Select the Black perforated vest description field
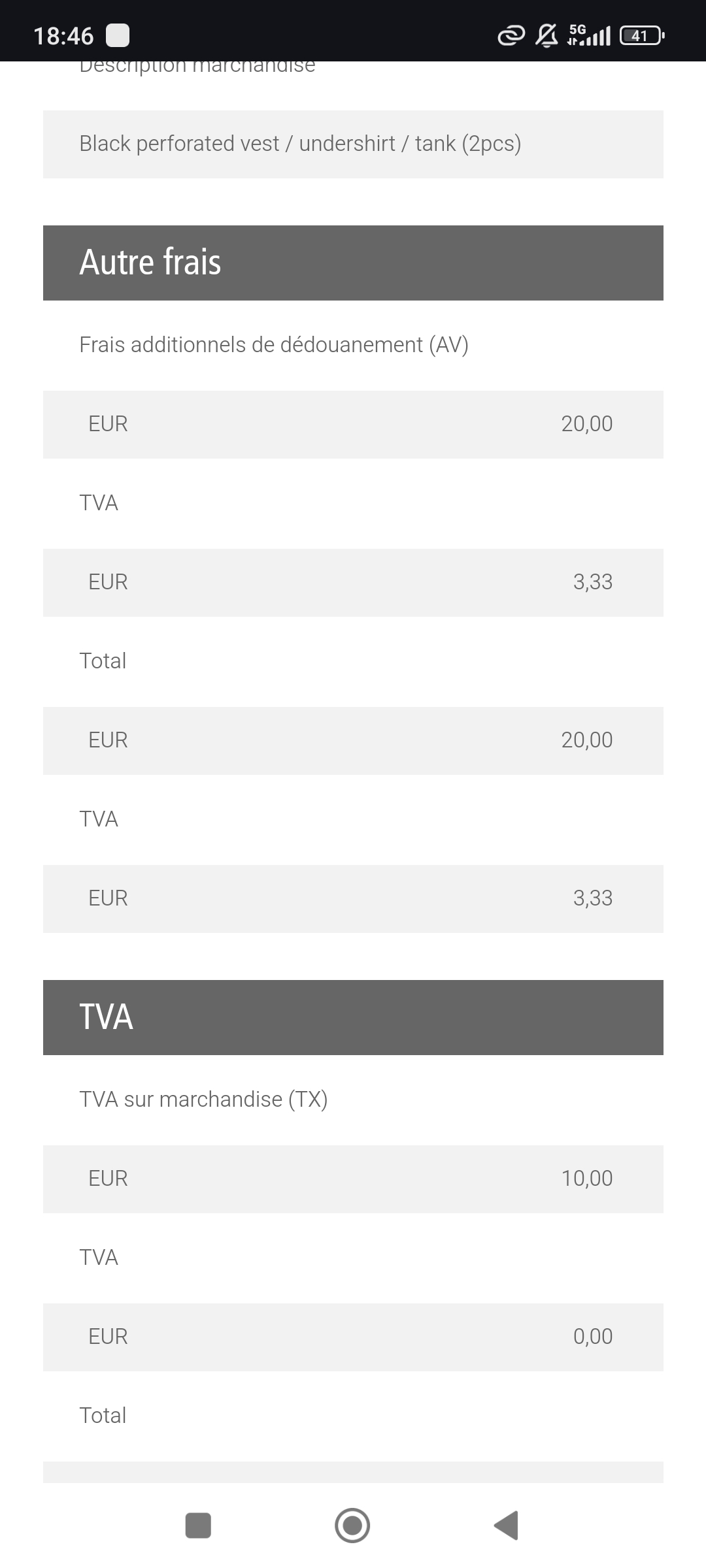 point(353,144)
